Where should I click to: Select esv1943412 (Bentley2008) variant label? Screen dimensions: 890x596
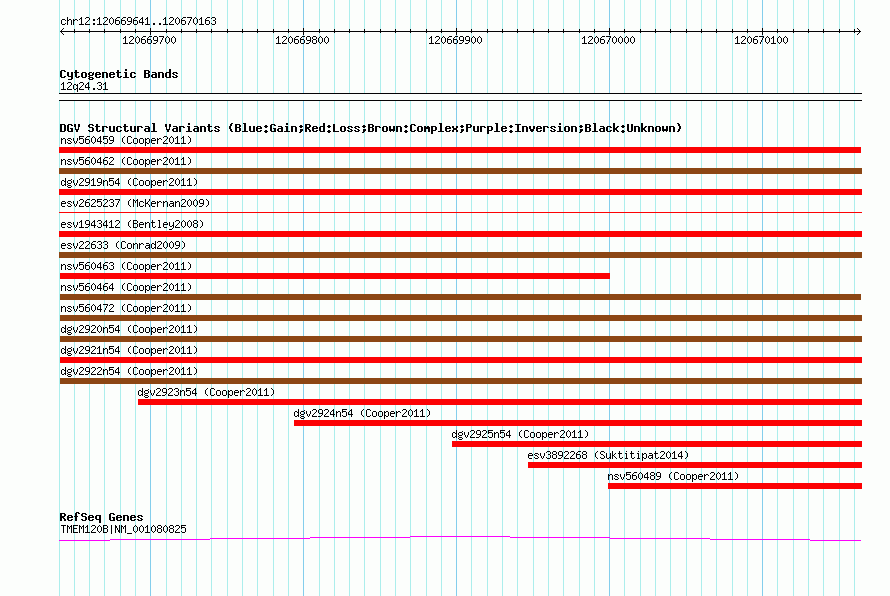coord(132,224)
